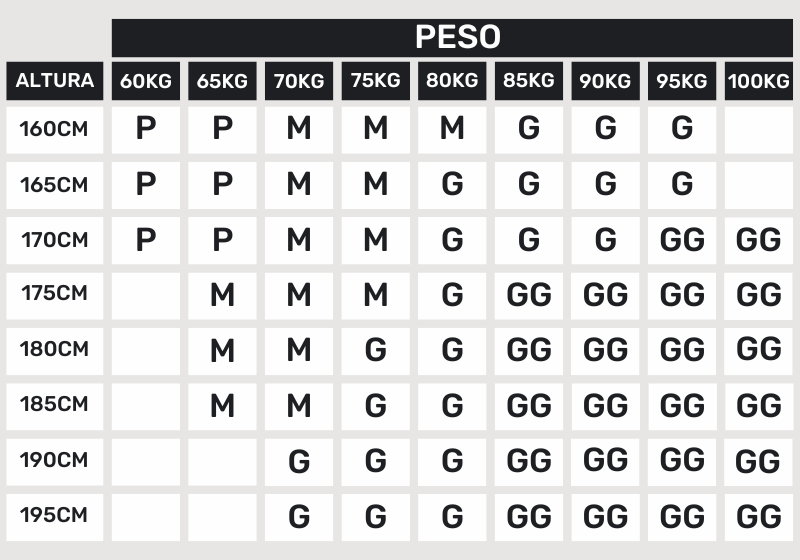Select the 75KG weight header
Image resolution: width=800 pixels, height=560 pixels.
375,81
